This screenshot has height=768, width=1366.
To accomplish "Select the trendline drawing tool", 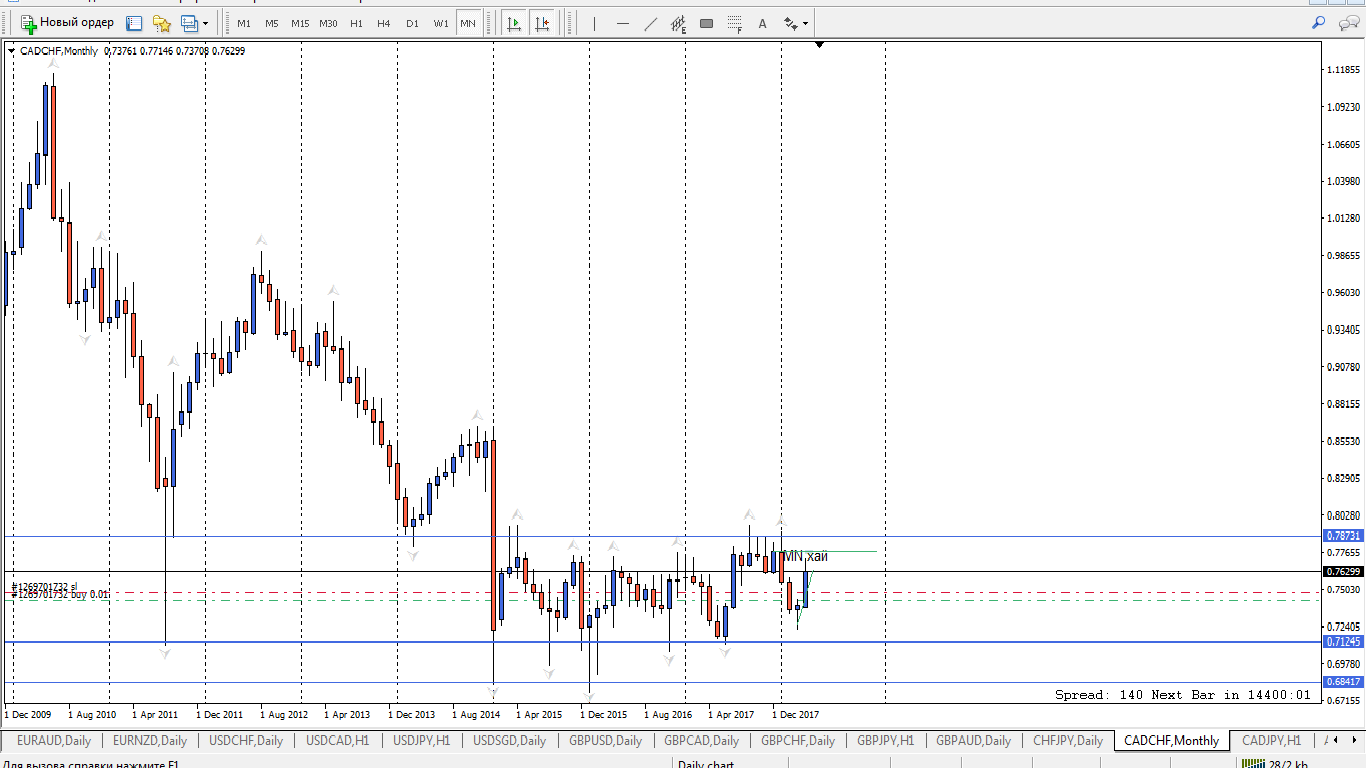I will (650, 23).
